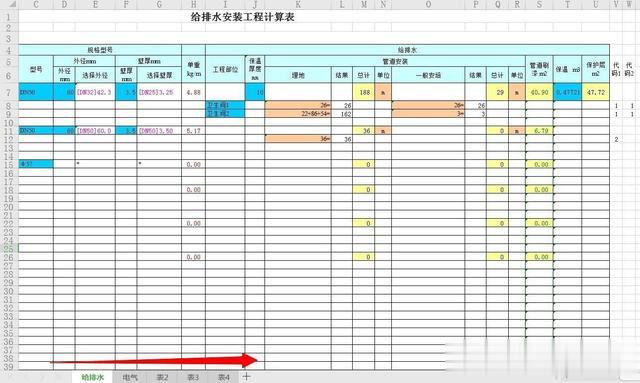Select the blue DN50 cell in row 7
640x383 pixels.
[x=36, y=92]
